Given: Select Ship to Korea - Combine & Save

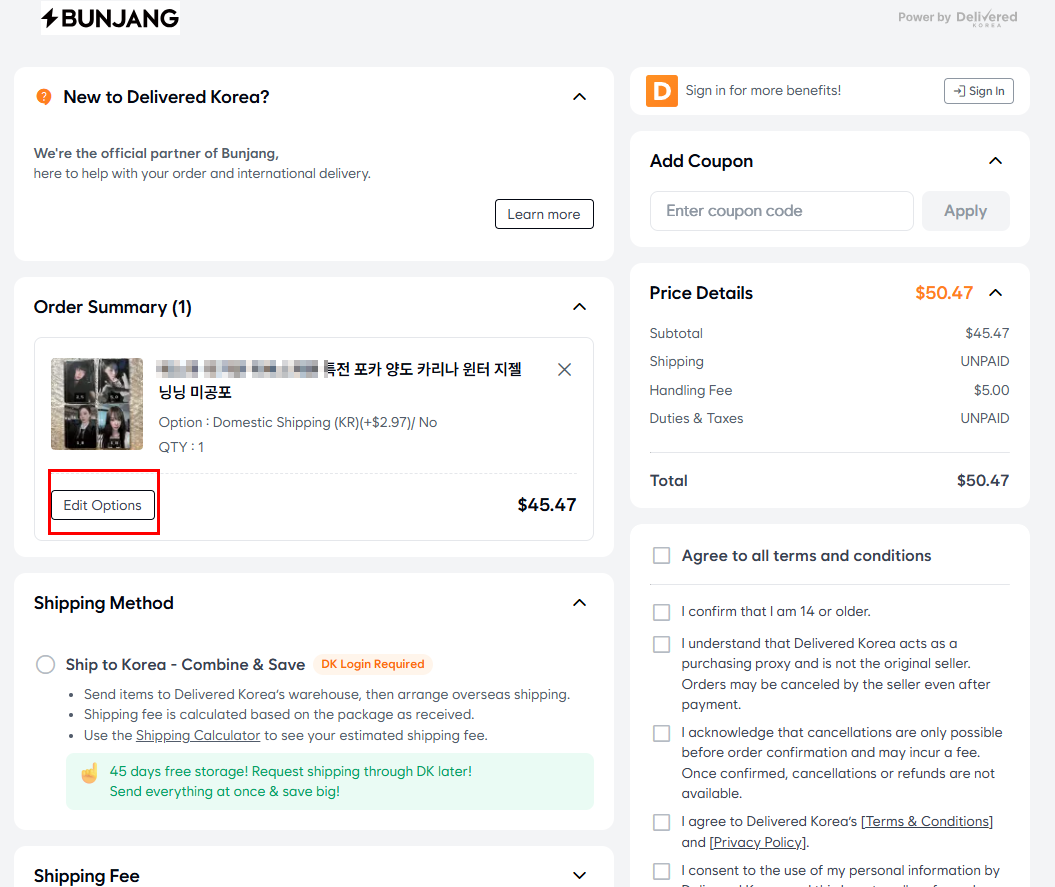Looking at the screenshot, I should click(46, 665).
